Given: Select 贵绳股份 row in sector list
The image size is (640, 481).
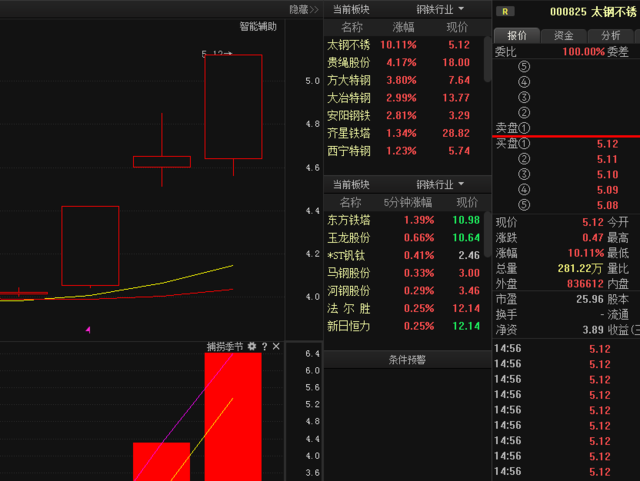Looking at the screenshot, I should pyautogui.click(x=404, y=62).
